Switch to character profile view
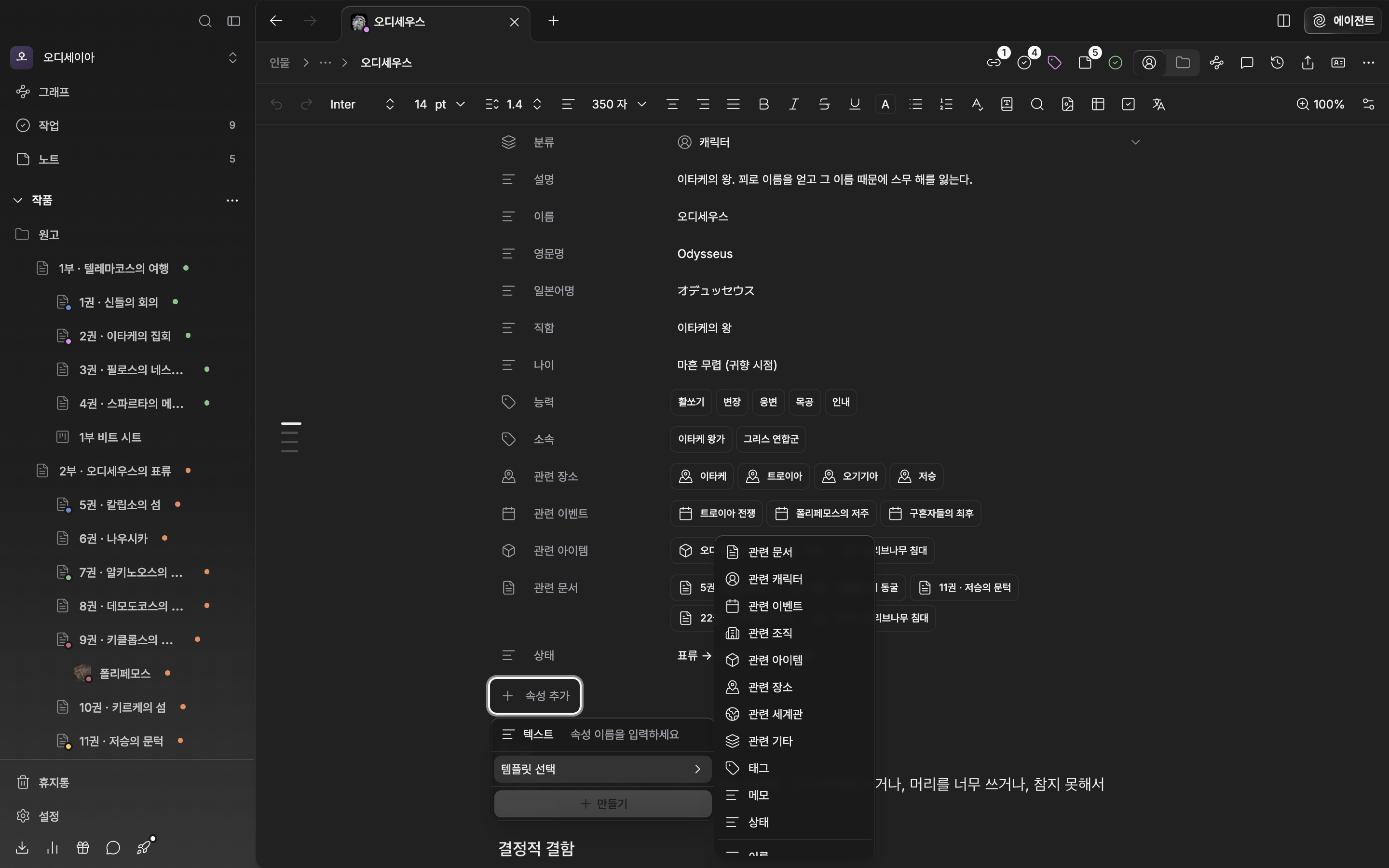Viewport: 1389px width, 868px height. (1149, 63)
